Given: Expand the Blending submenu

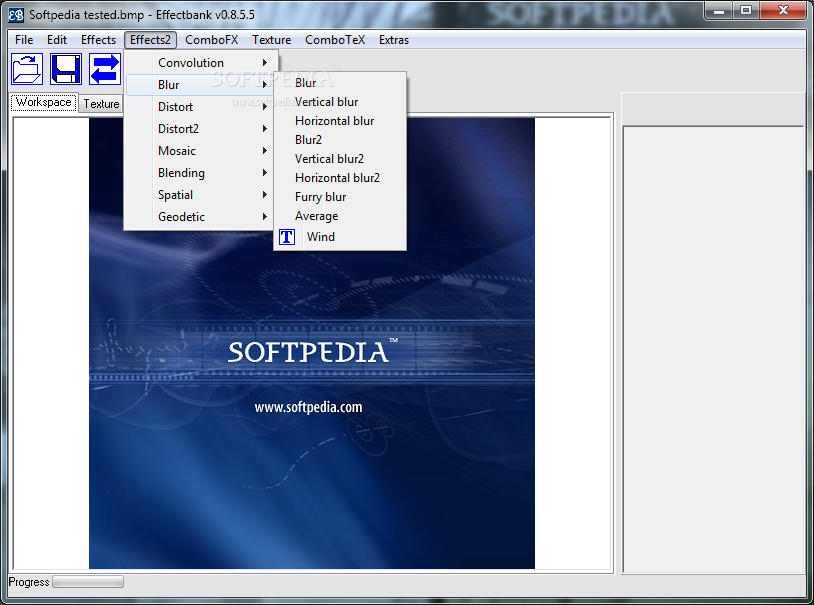Looking at the screenshot, I should (x=200, y=173).
